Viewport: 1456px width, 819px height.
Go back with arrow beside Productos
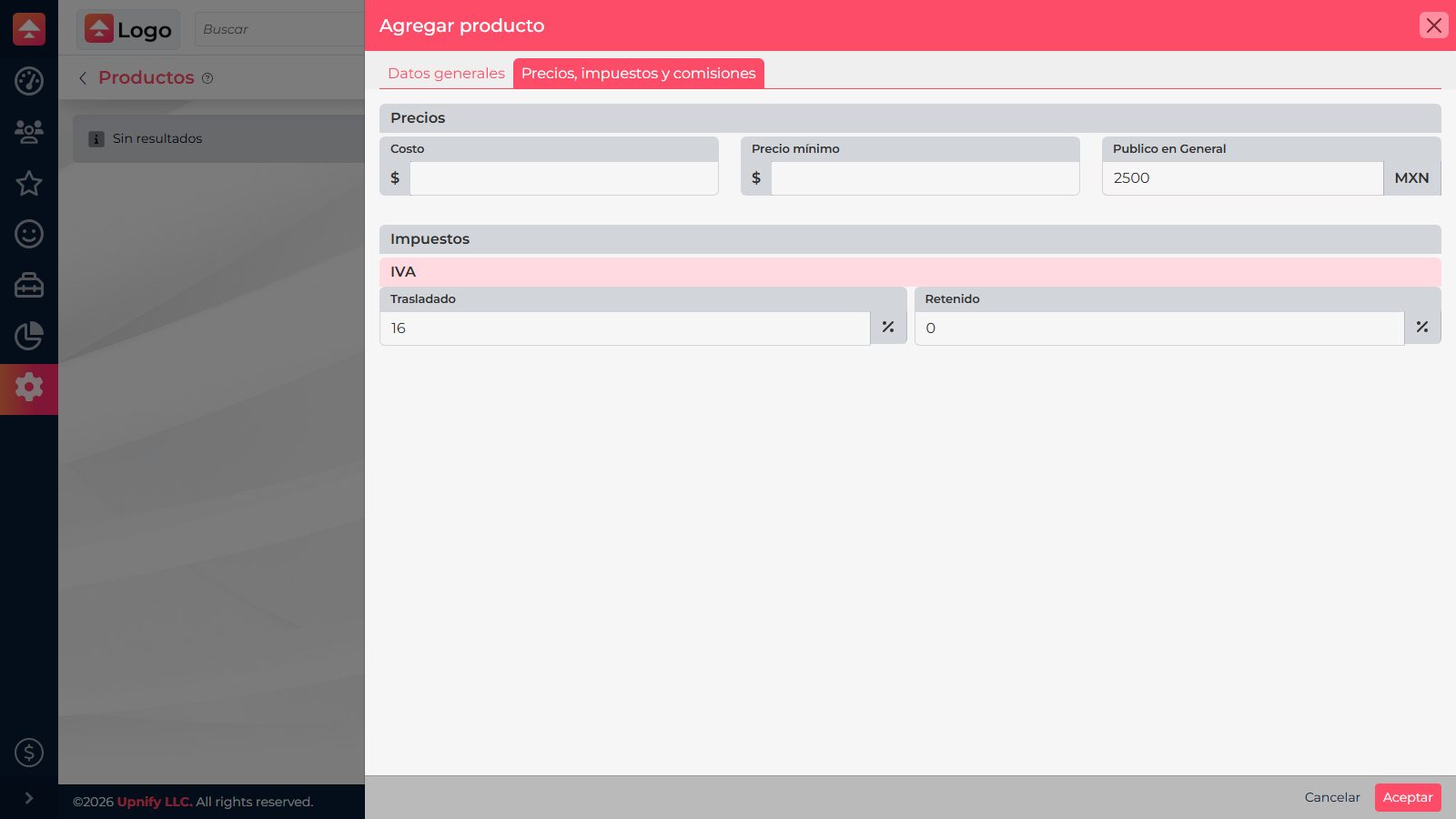click(x=83, y=78)
